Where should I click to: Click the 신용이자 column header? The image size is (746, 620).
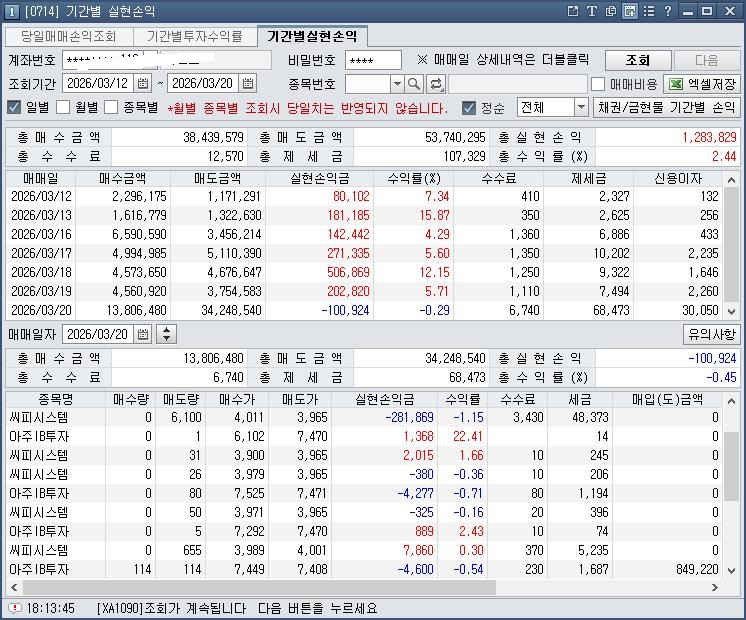point(678,178)
